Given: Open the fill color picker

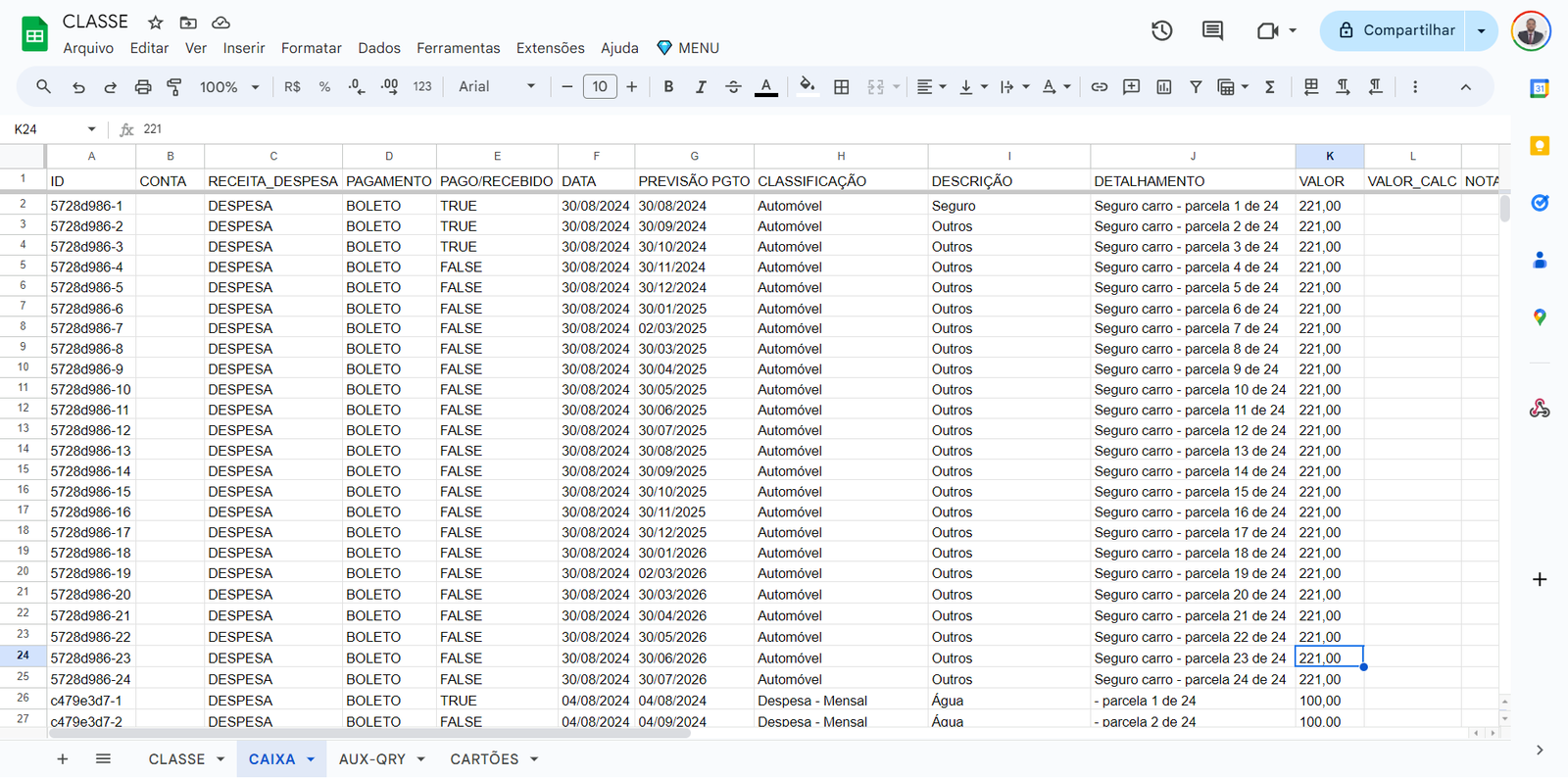Looking at the screenshot, I should (x=808, y=87).
